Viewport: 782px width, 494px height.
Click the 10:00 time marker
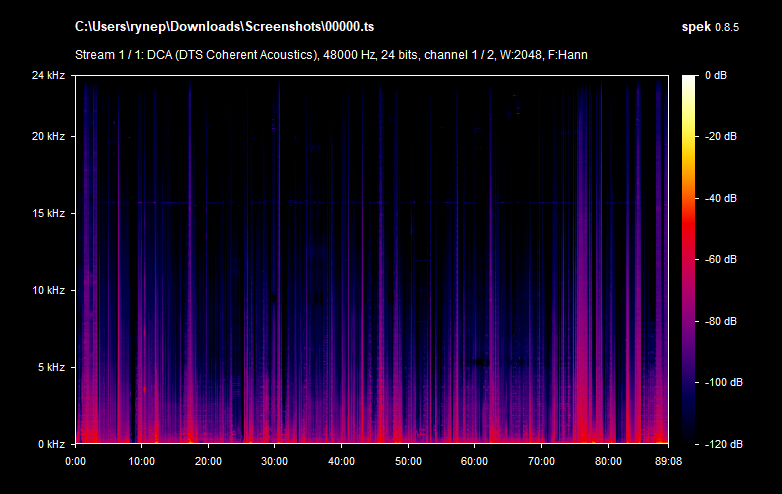point(142,461)
